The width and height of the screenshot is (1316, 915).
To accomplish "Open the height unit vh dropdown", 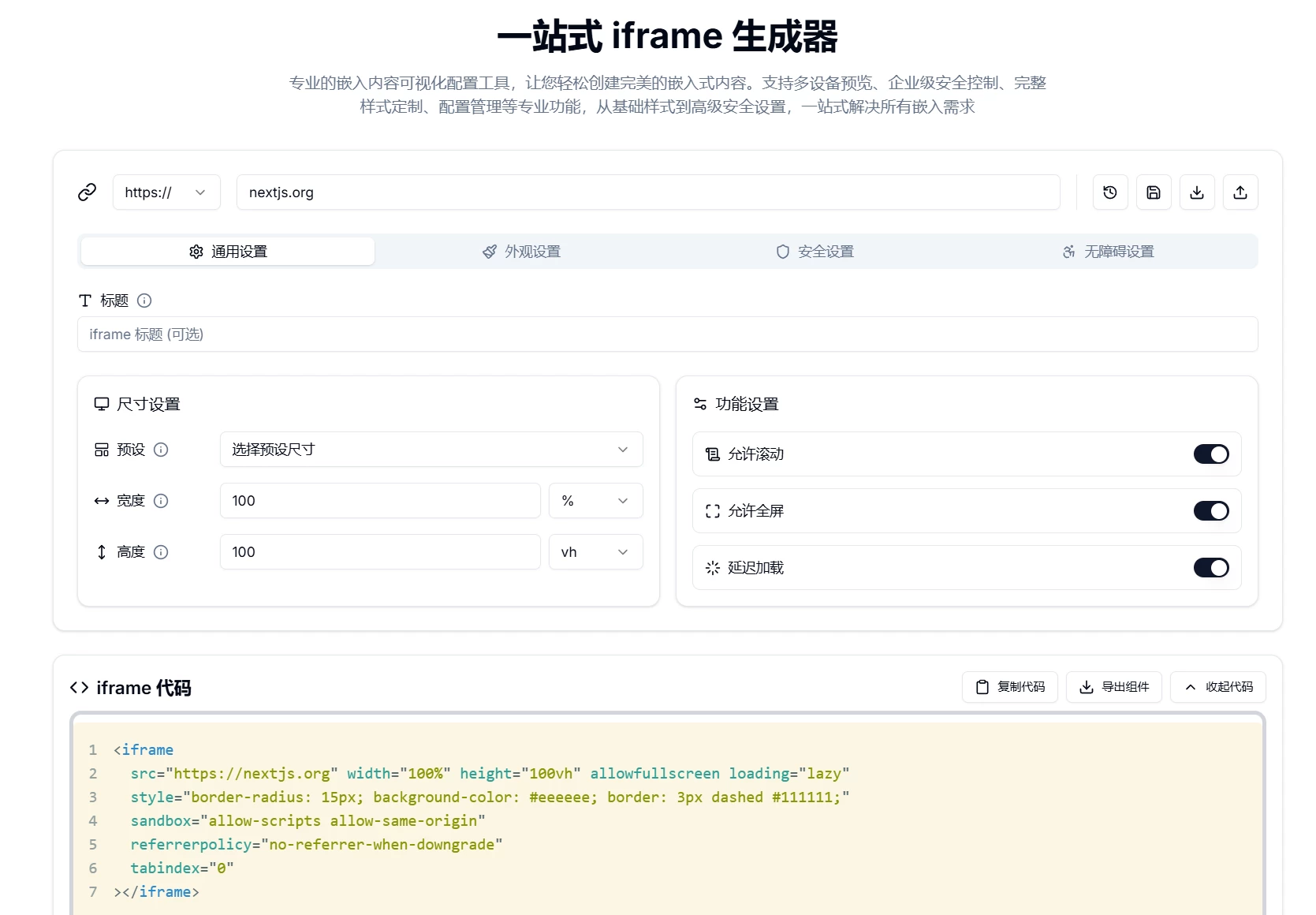I will tap(595, 551).
